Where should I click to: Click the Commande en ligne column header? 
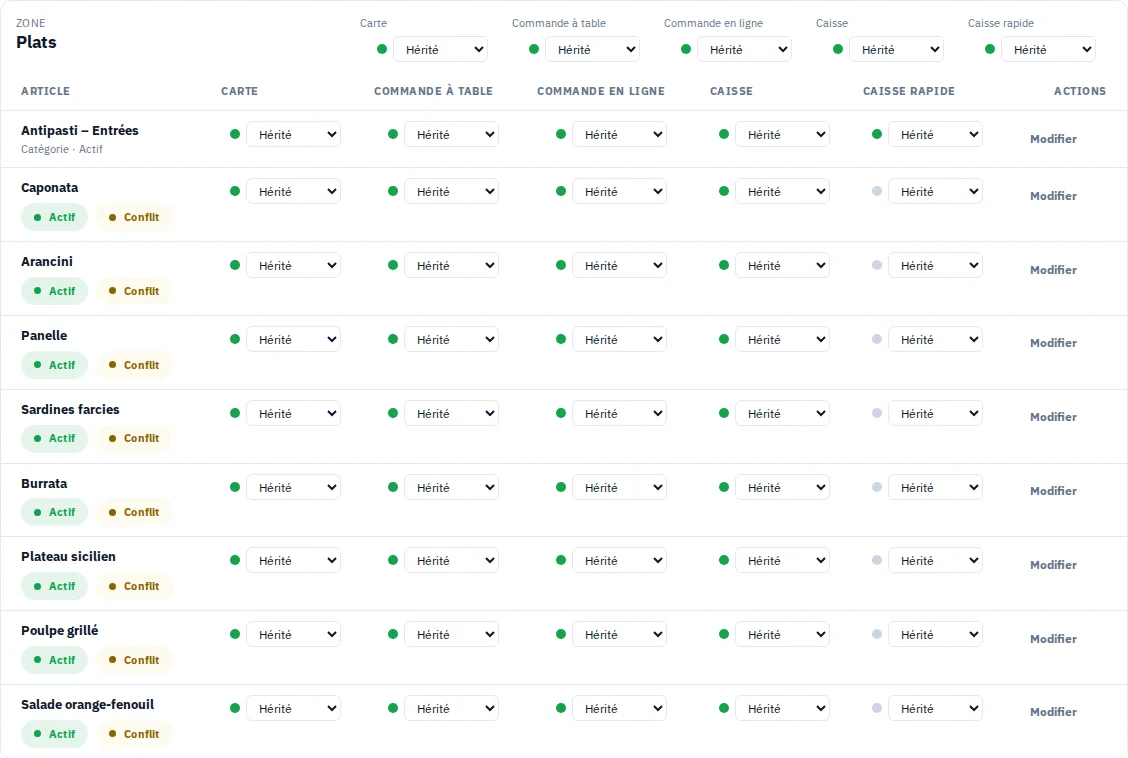pyautogui.click(x=601, y=91)
